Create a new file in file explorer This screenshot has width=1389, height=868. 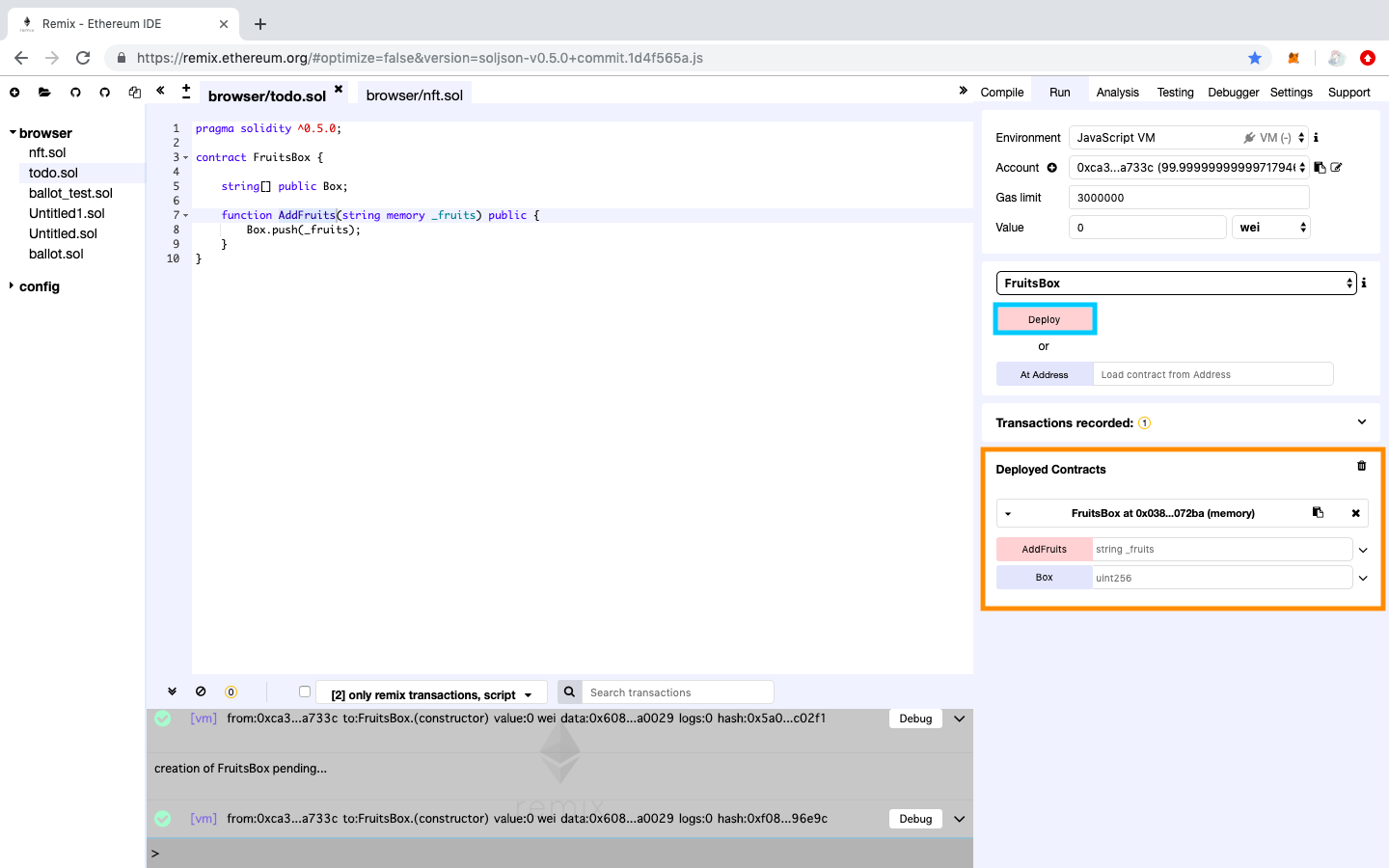click(14, 92)
